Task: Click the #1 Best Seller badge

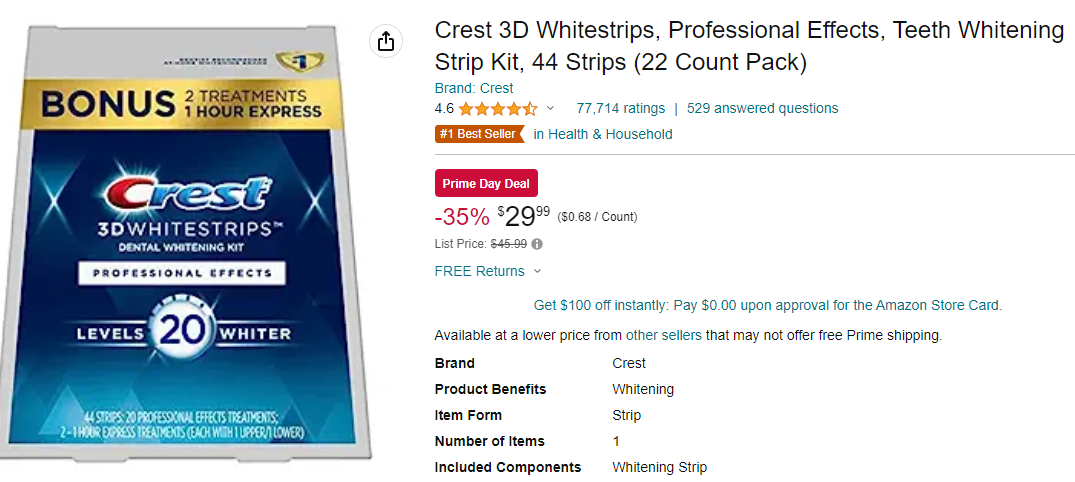Action: [x=479, y=134]
